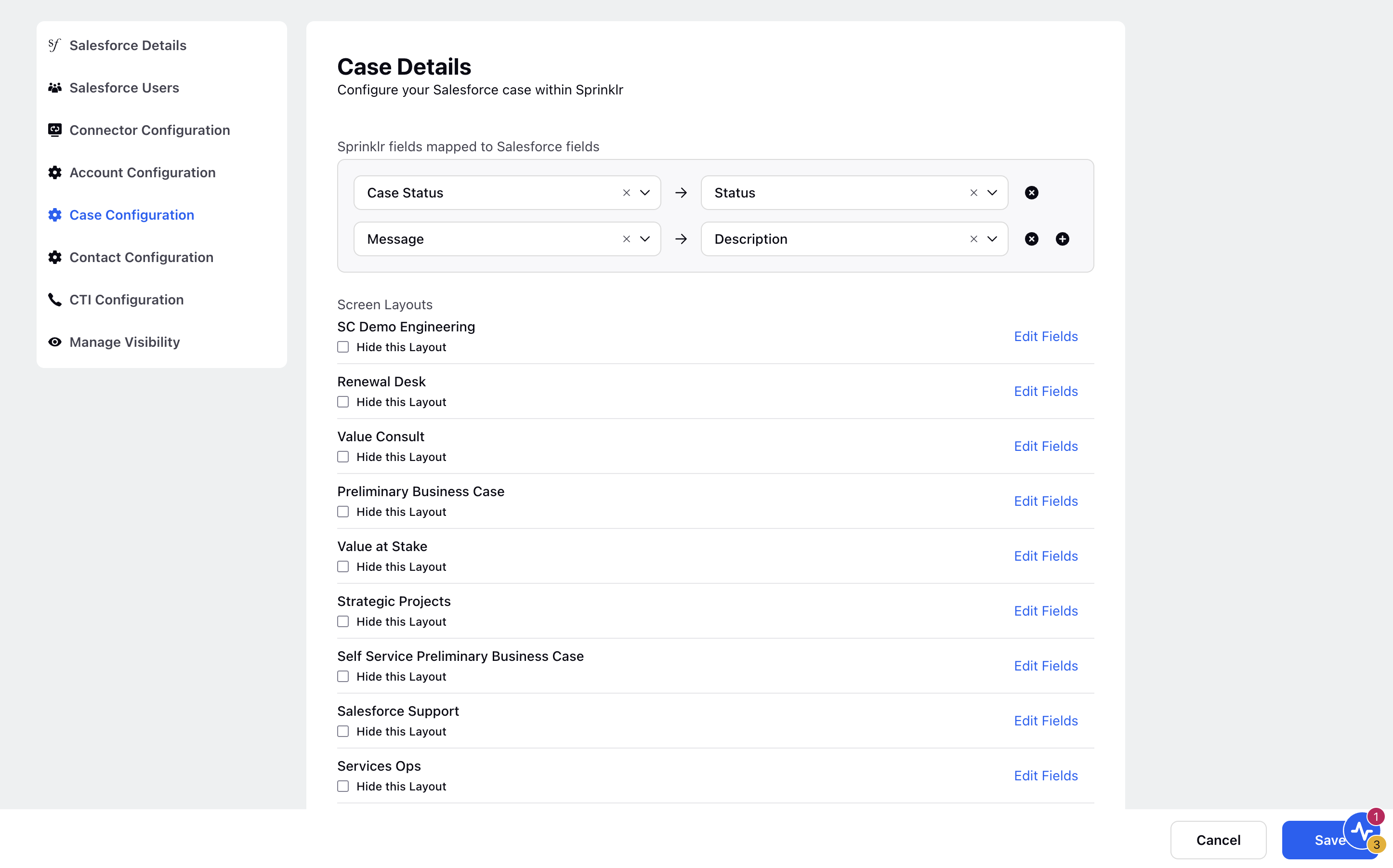Clear the Description field selection

[x=973, y=239]
